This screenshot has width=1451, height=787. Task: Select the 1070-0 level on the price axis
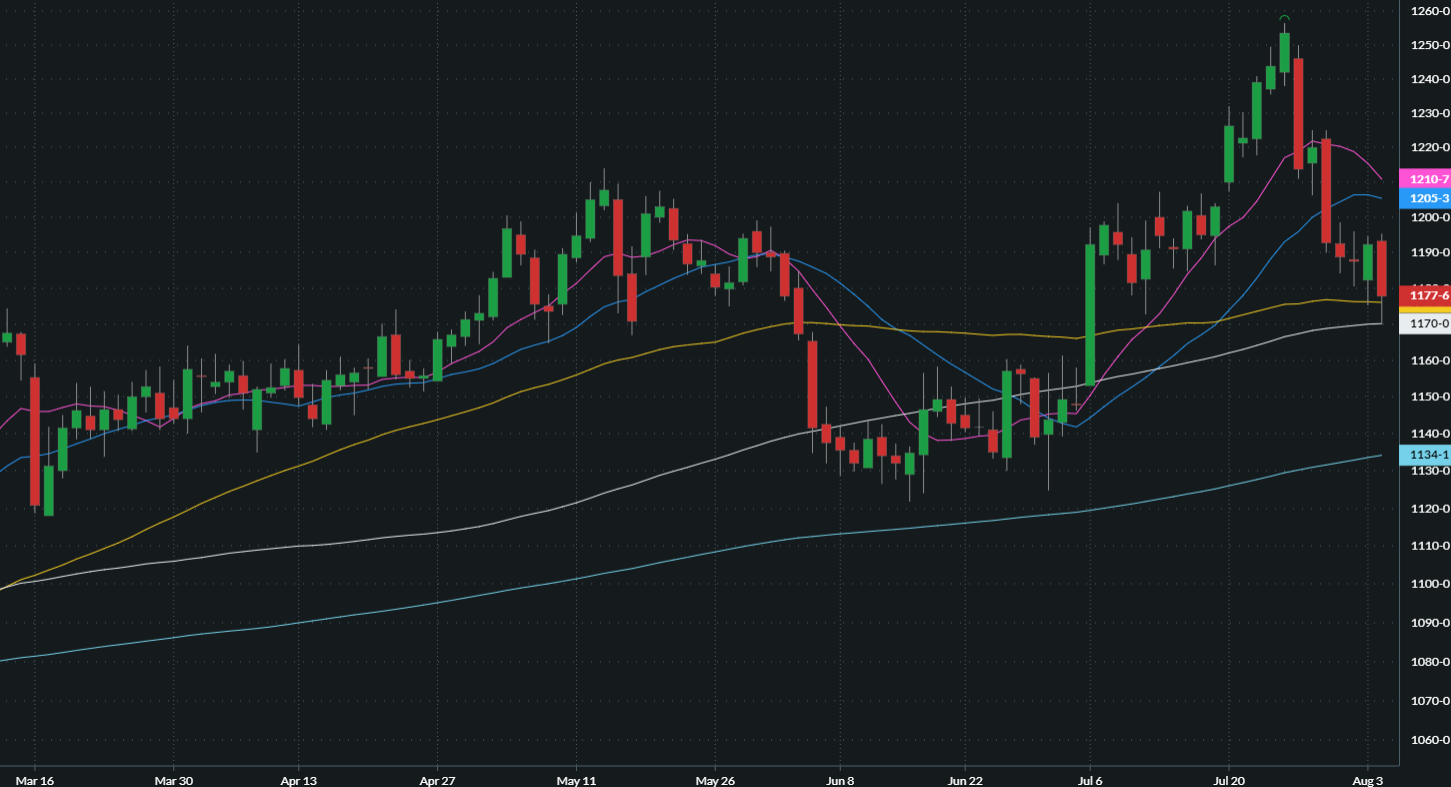(x=1430, y=701)
